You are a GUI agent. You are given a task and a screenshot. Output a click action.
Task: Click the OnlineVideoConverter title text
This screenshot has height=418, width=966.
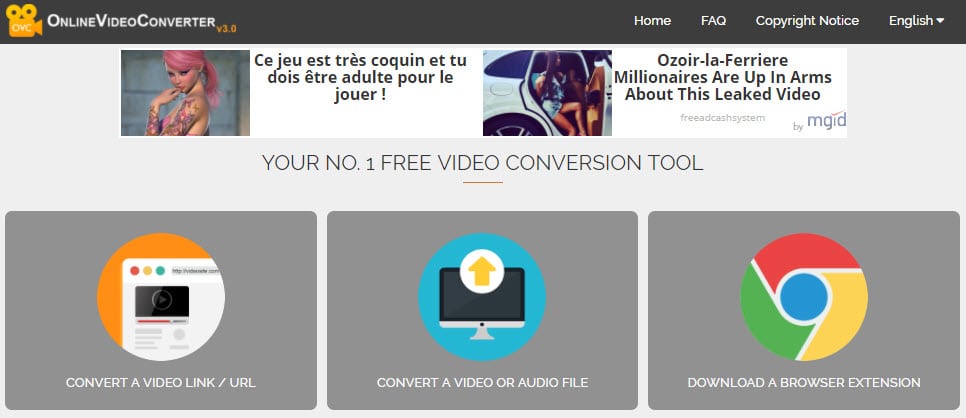coord(131,21)
